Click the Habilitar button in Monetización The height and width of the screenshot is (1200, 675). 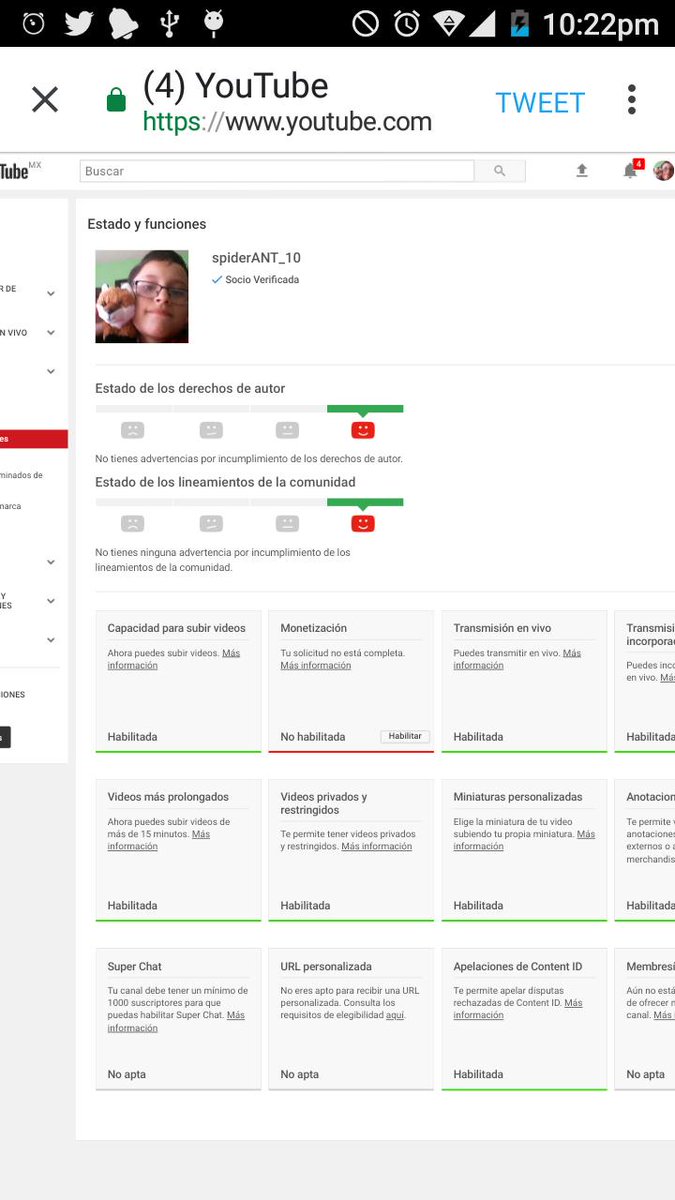click(x=405, y=736)
